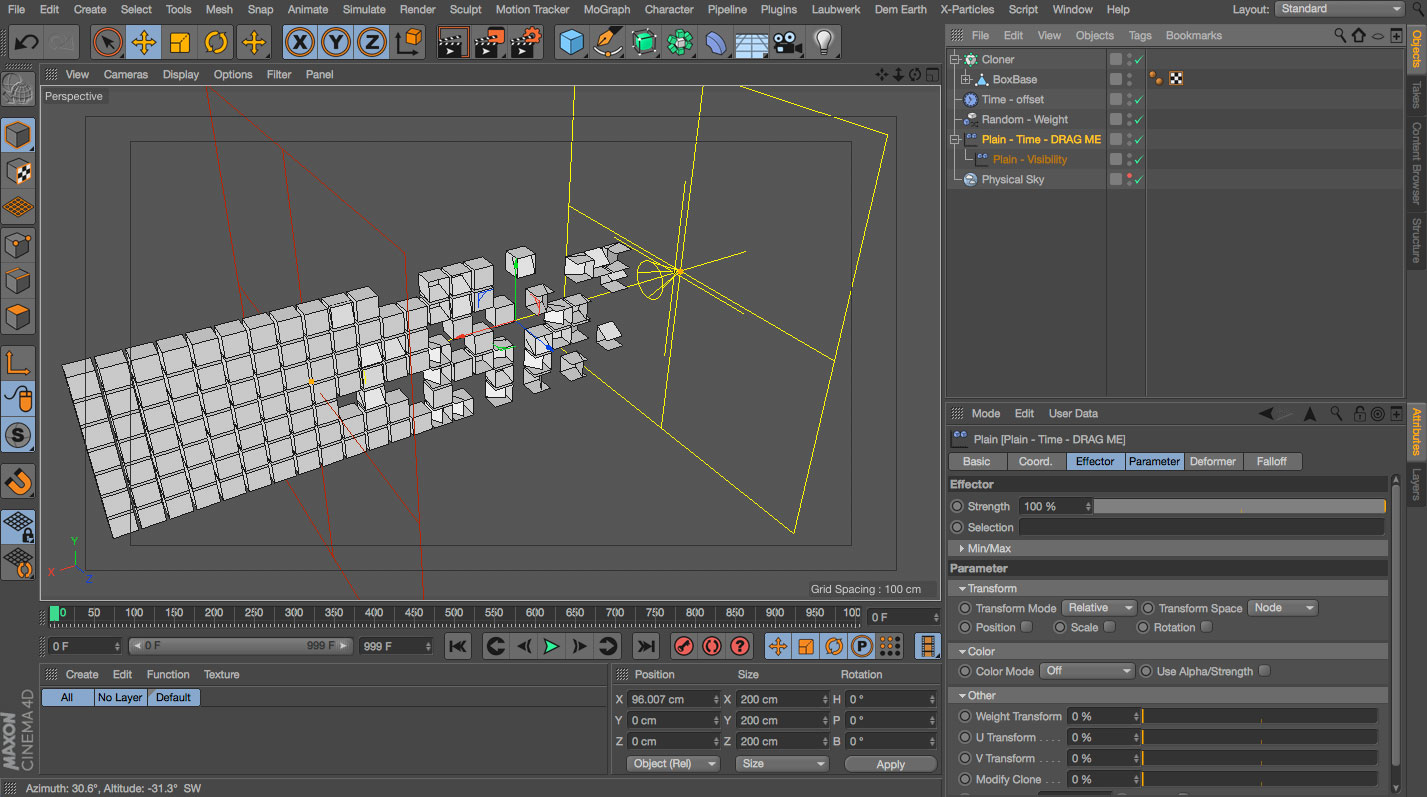
Task: Open Layout Standard dropdown
Action: click(x=1340, y=9)
